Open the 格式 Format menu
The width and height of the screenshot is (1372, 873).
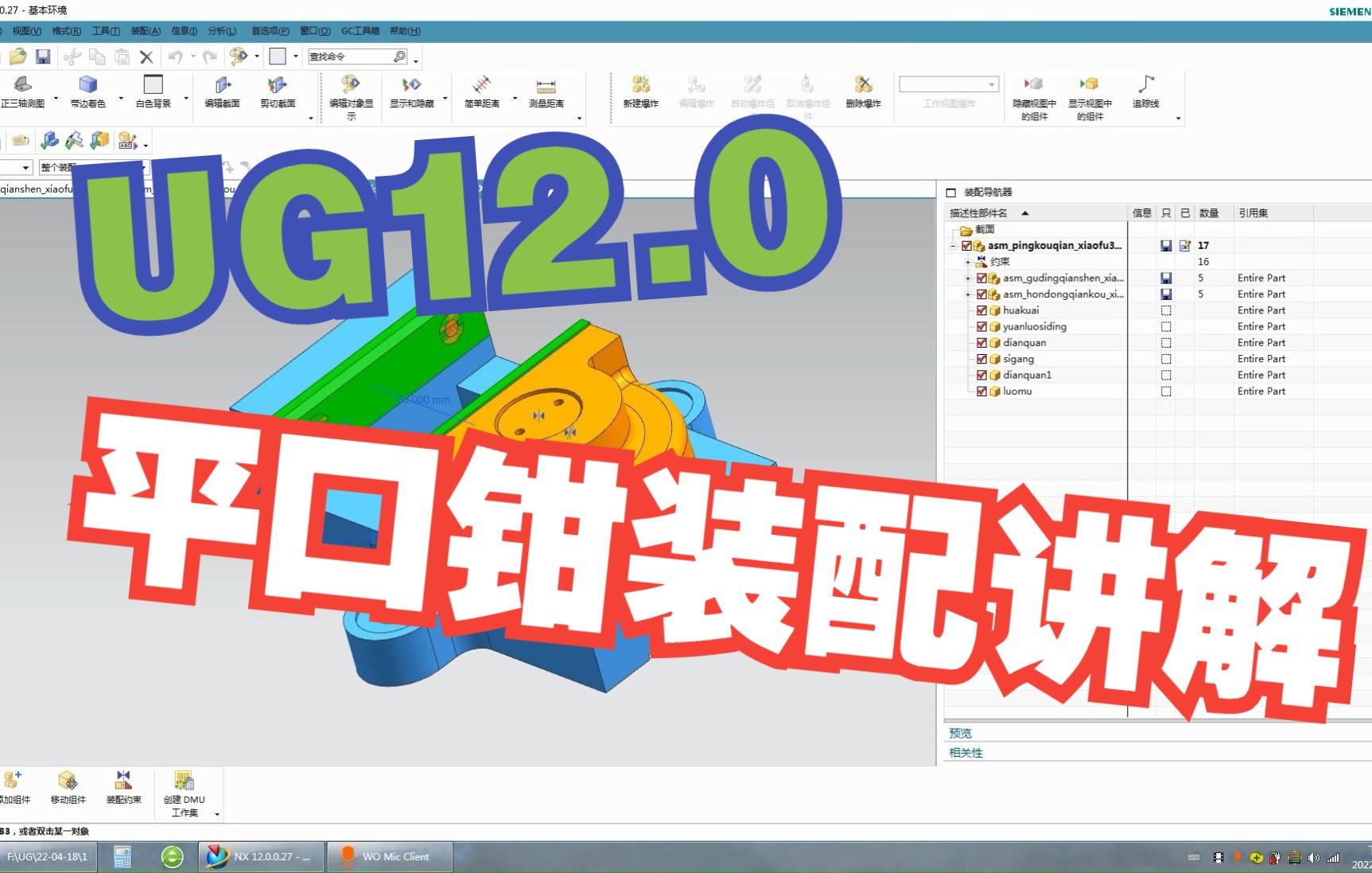(x=67, y=31)
